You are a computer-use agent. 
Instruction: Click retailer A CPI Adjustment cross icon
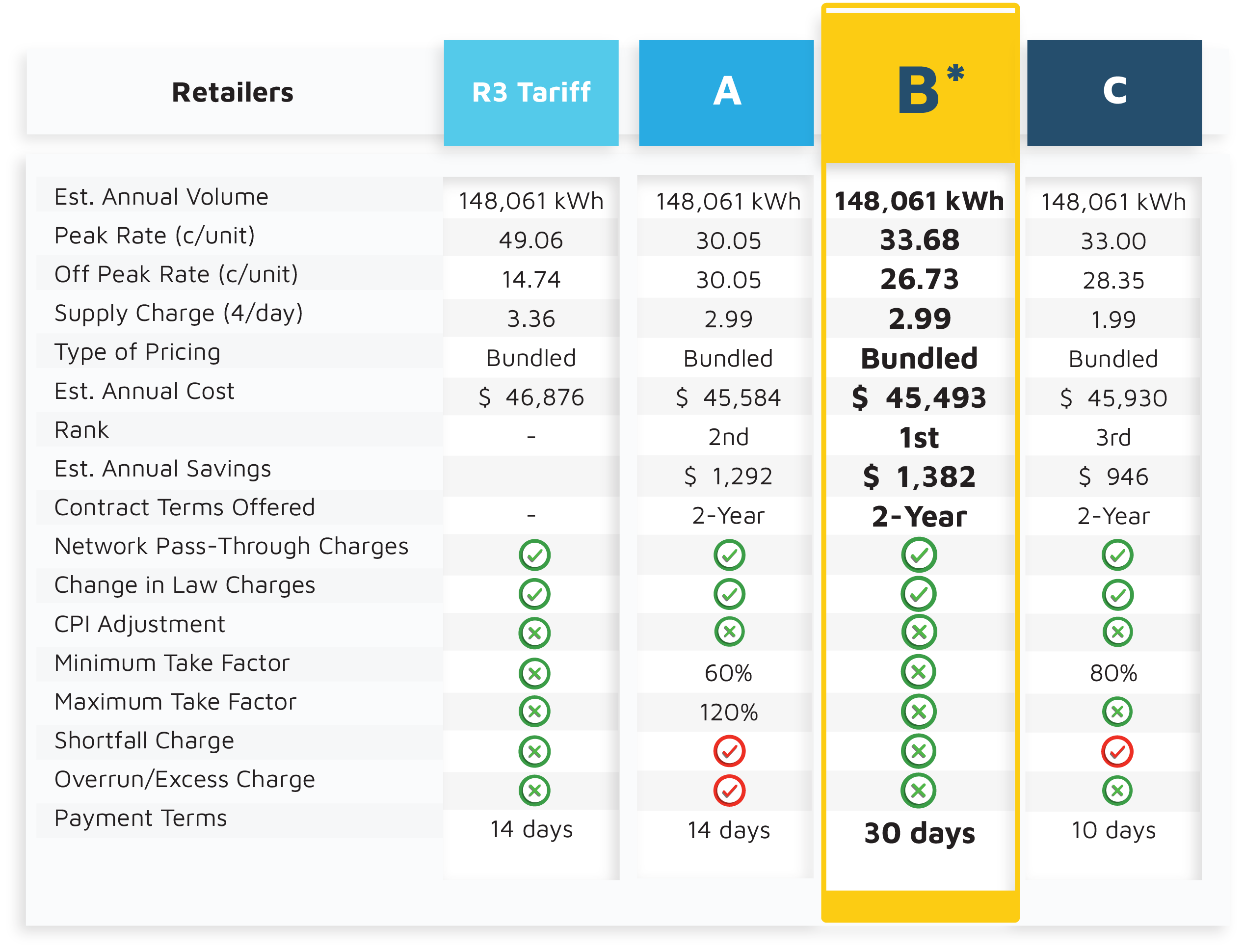tap(729, 631)
